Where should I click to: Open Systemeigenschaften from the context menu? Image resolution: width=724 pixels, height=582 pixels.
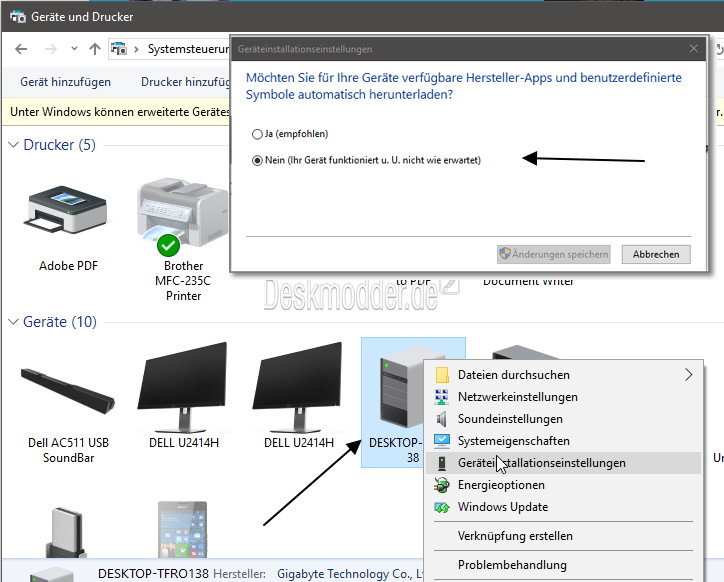tap(563, 441)
